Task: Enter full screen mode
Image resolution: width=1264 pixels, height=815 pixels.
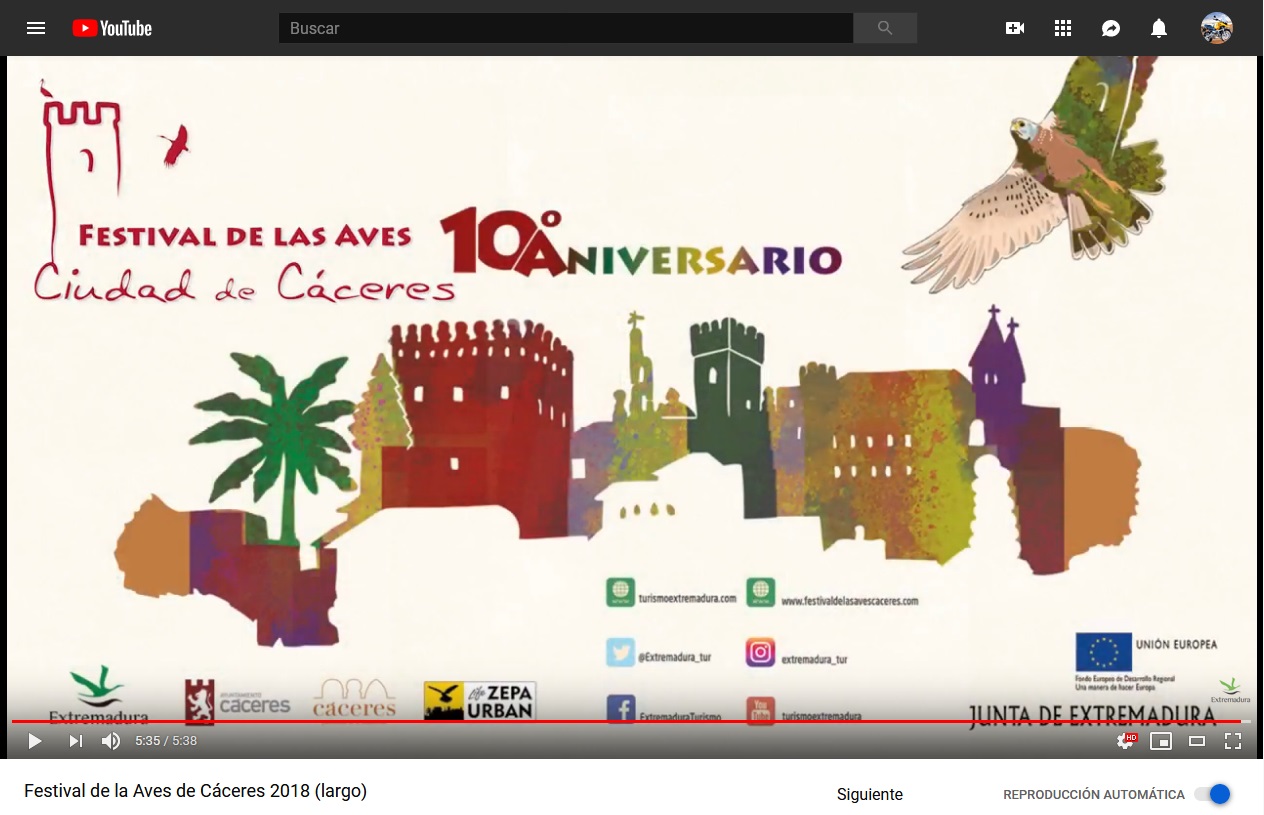Action: coord(1233,741)
